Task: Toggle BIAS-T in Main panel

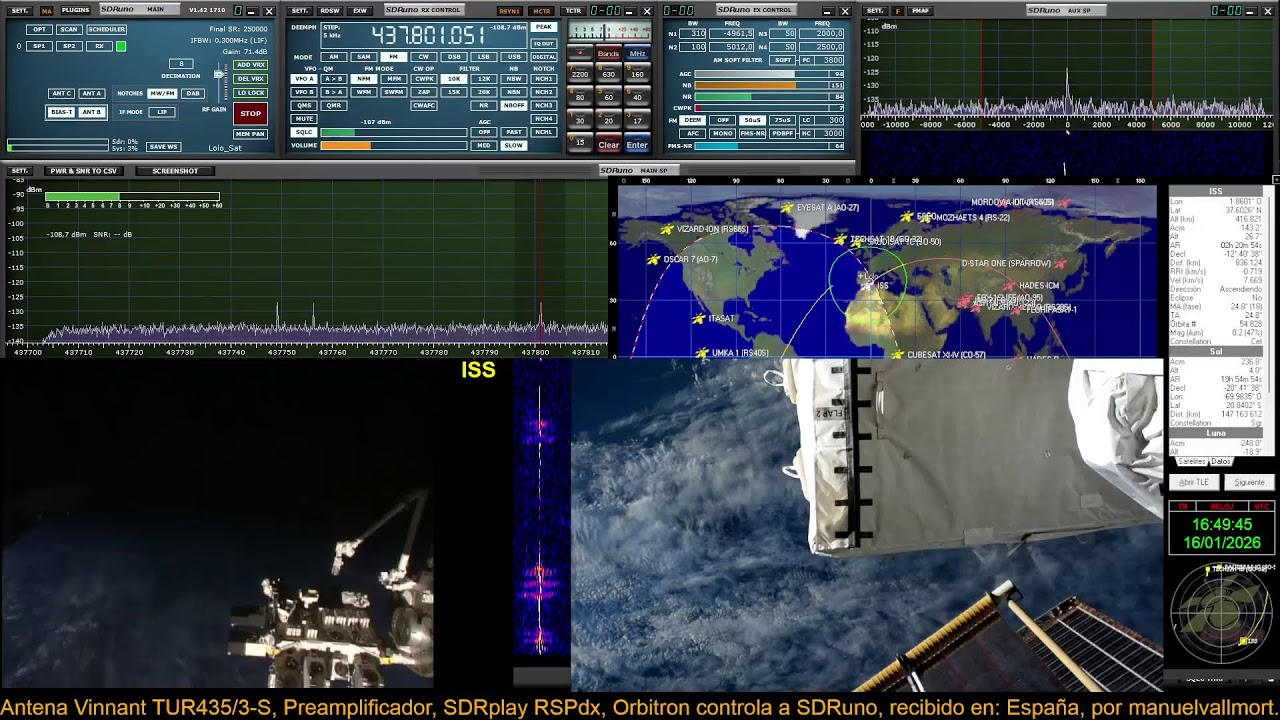Action: pos(61,112)
